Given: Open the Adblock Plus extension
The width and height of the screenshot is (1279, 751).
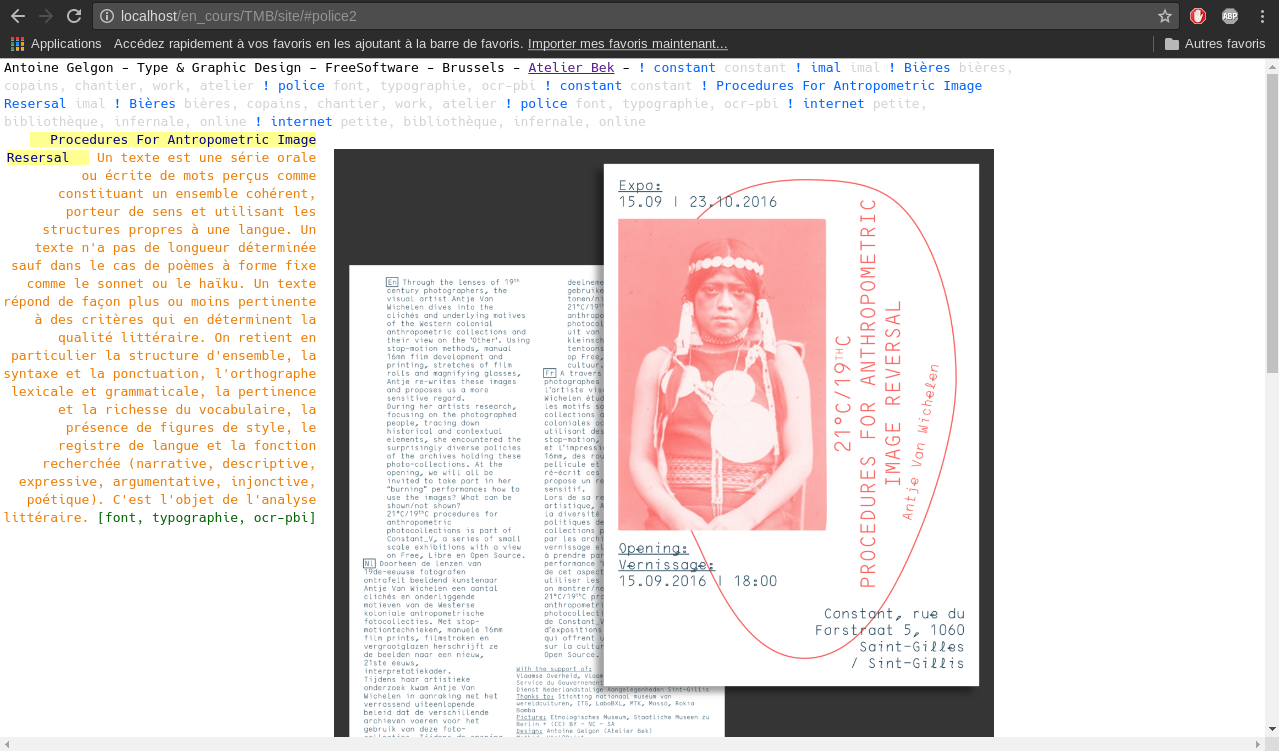Looking at the screenshot, I should coord(1229,16).
